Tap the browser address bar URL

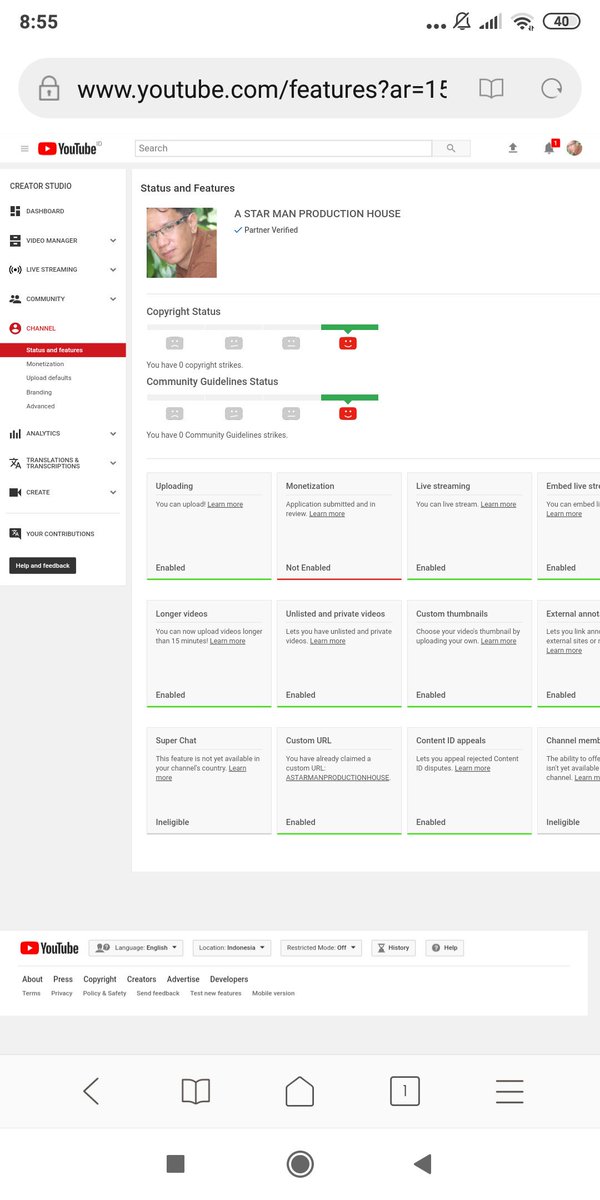262,89
